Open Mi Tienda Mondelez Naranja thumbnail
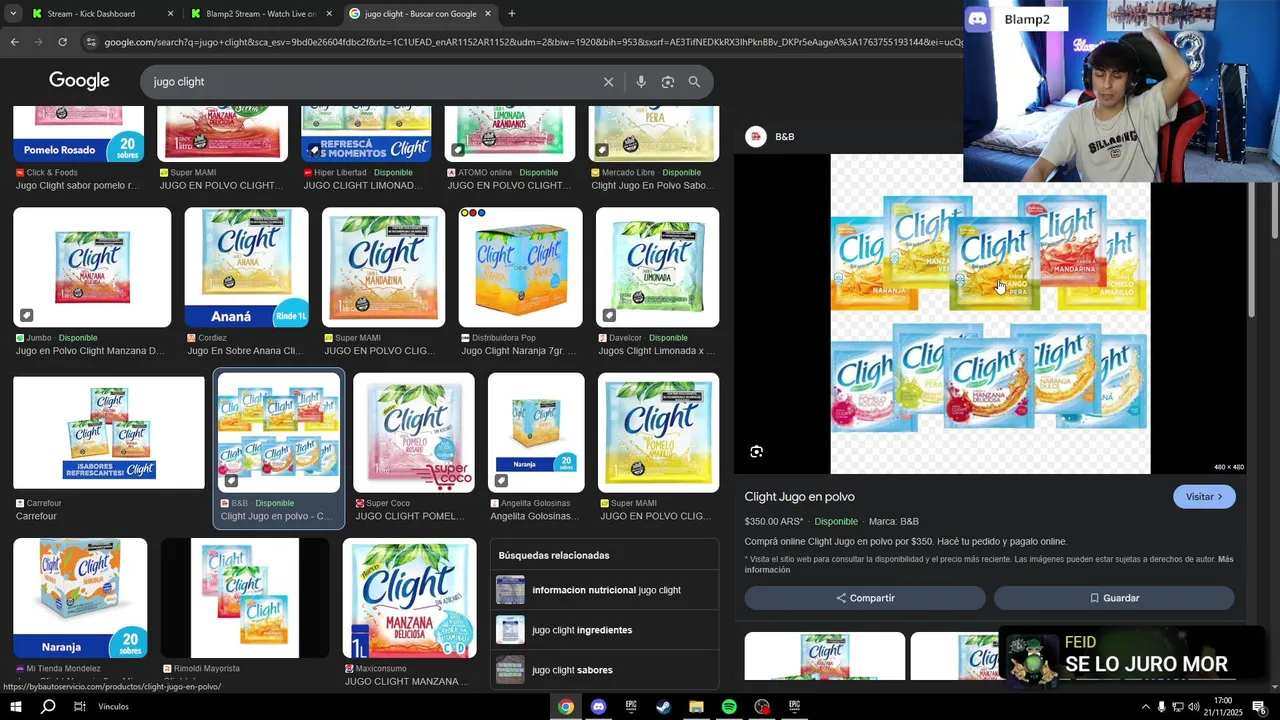This screenshot has height=720, width=1280. [x=80, y=598]
